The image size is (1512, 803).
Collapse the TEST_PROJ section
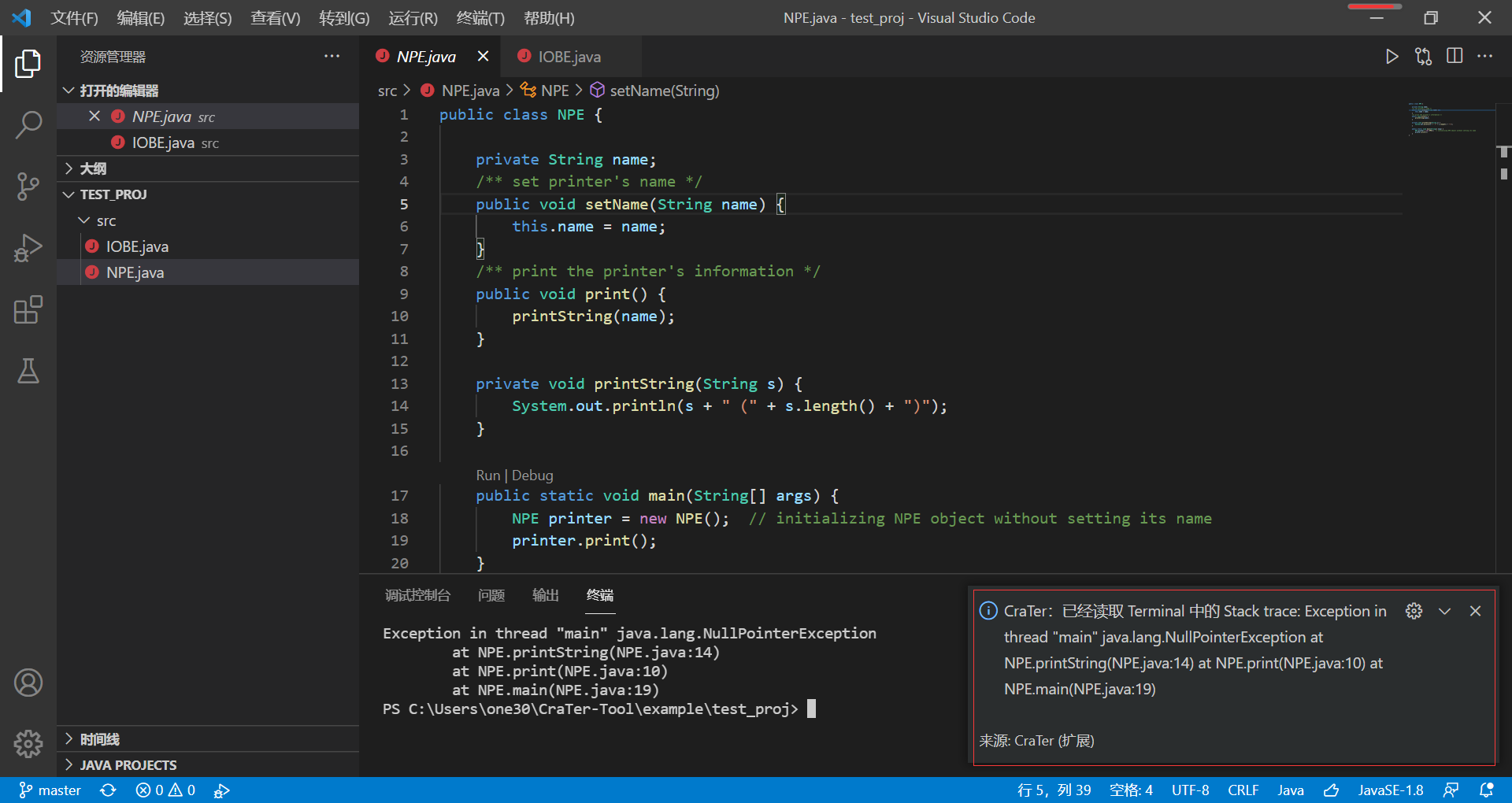coord(69,194)
